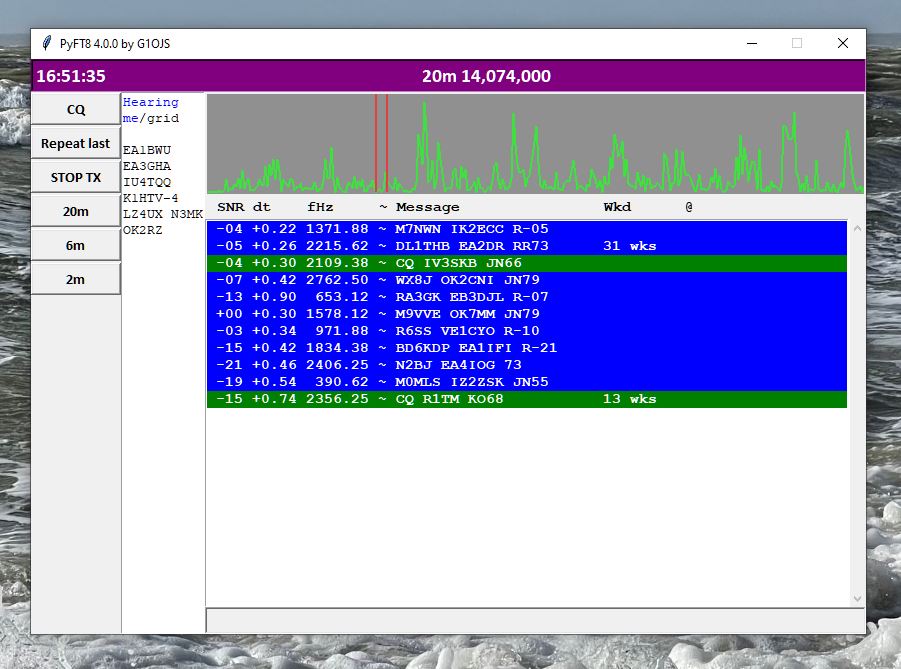The image size is (901, 669).
Task: Click EA3GHA in the Hearing me list
Action: point(147,166)
